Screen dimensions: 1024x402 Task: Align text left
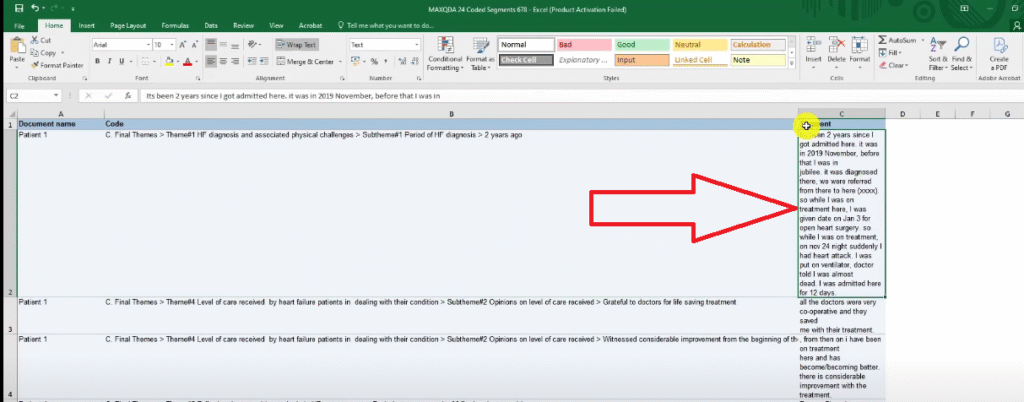[x=211, y=61]
